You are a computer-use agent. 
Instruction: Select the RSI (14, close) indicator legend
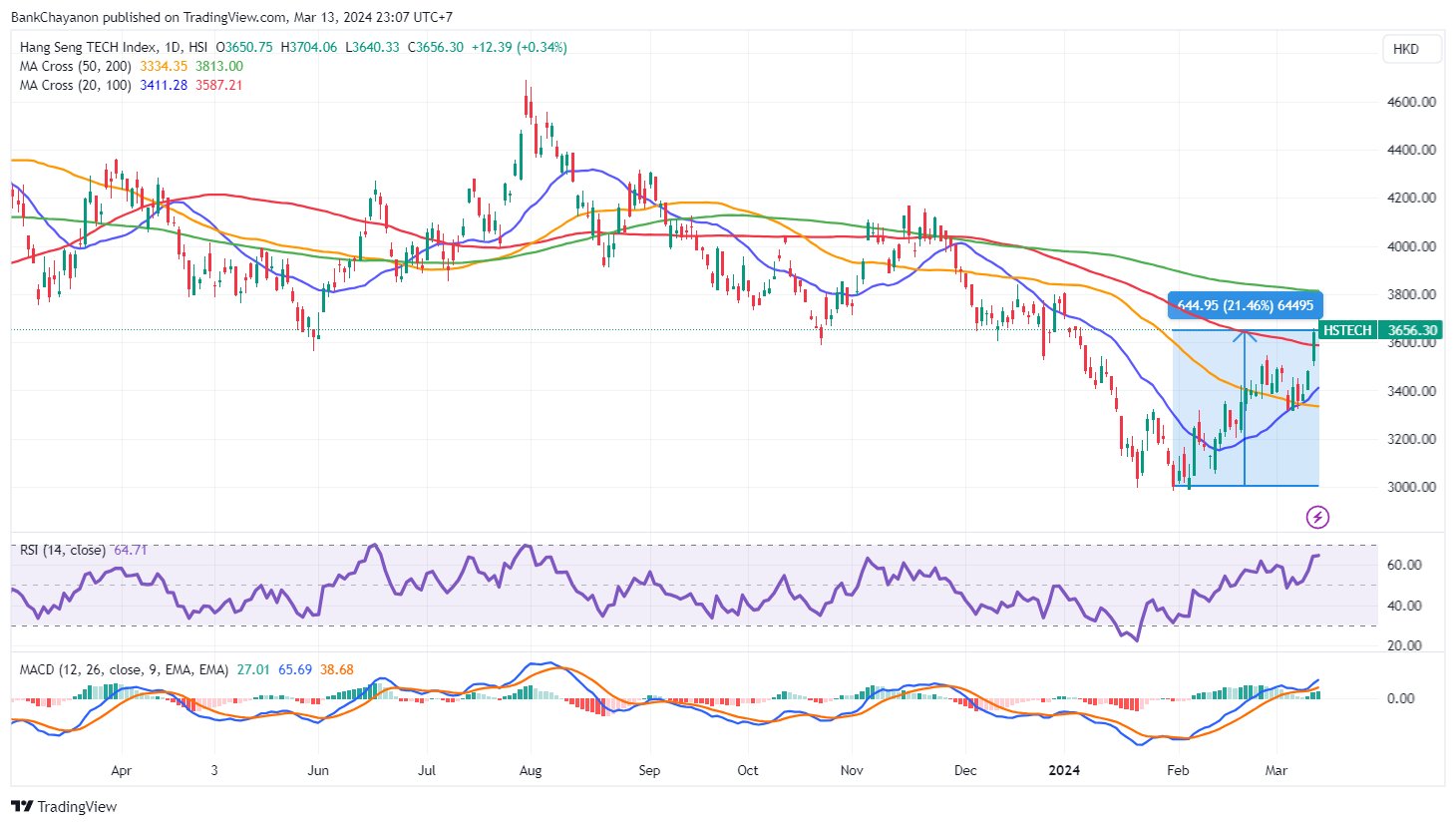pos(63,550)
